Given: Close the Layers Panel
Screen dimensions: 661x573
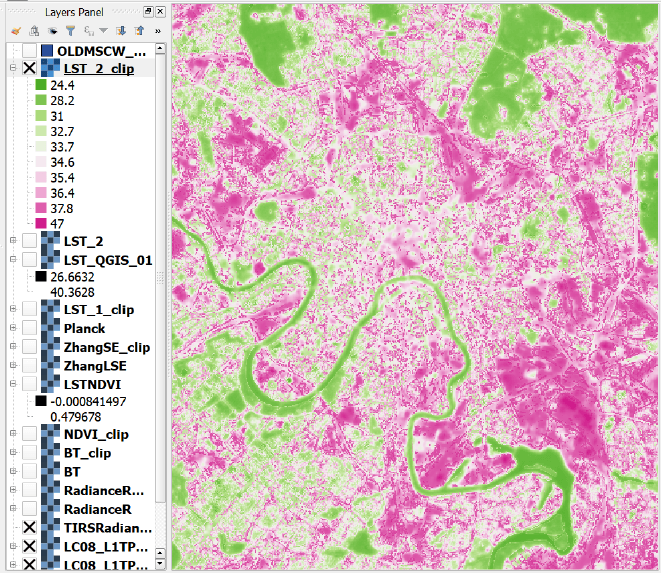Looking at the screenshot, I should [x=160, y=11].
